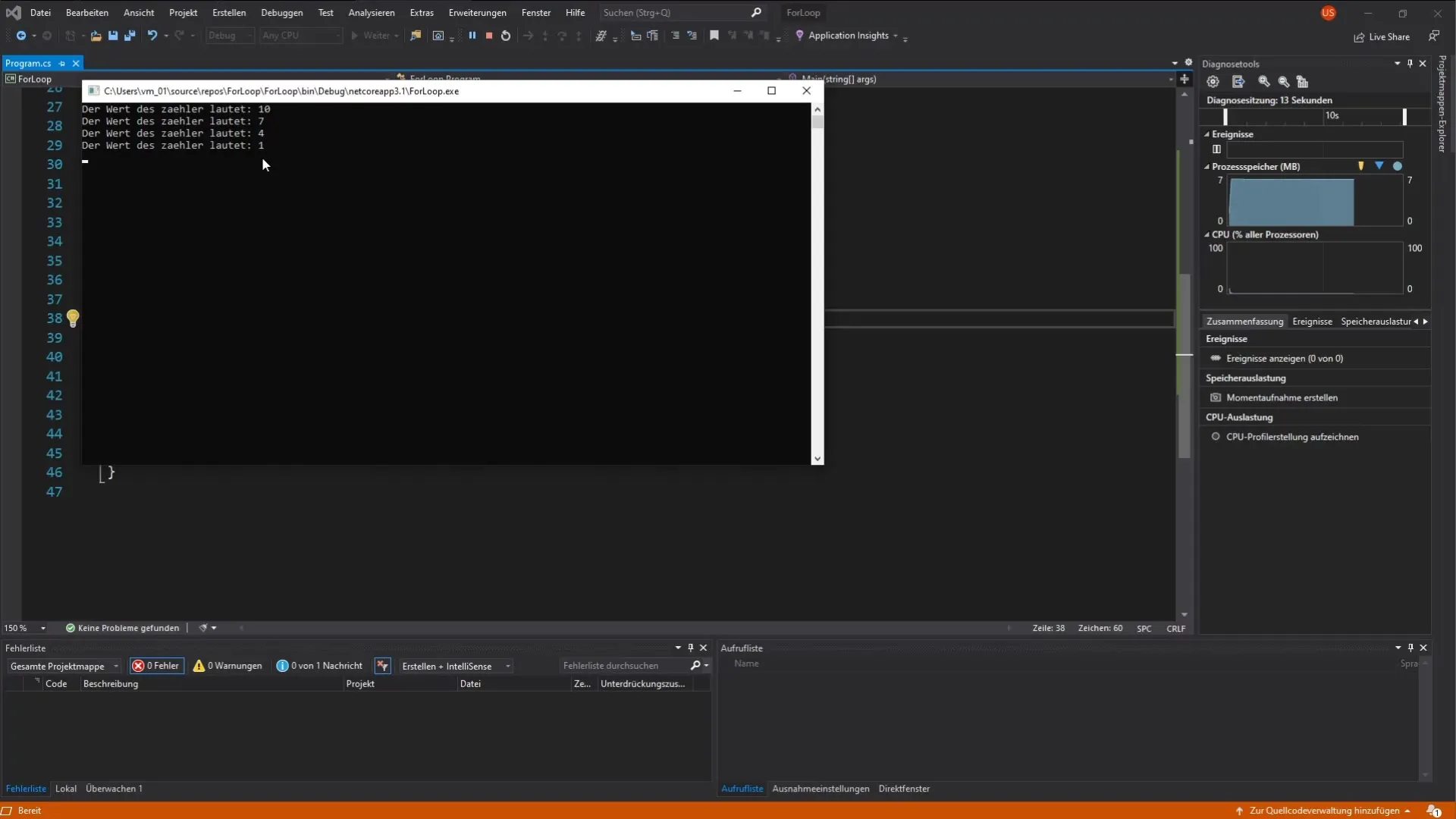Toggle the blue snapshot triangle marker
This screenshot has height=819, width=1456.
tap(1379, 166)
